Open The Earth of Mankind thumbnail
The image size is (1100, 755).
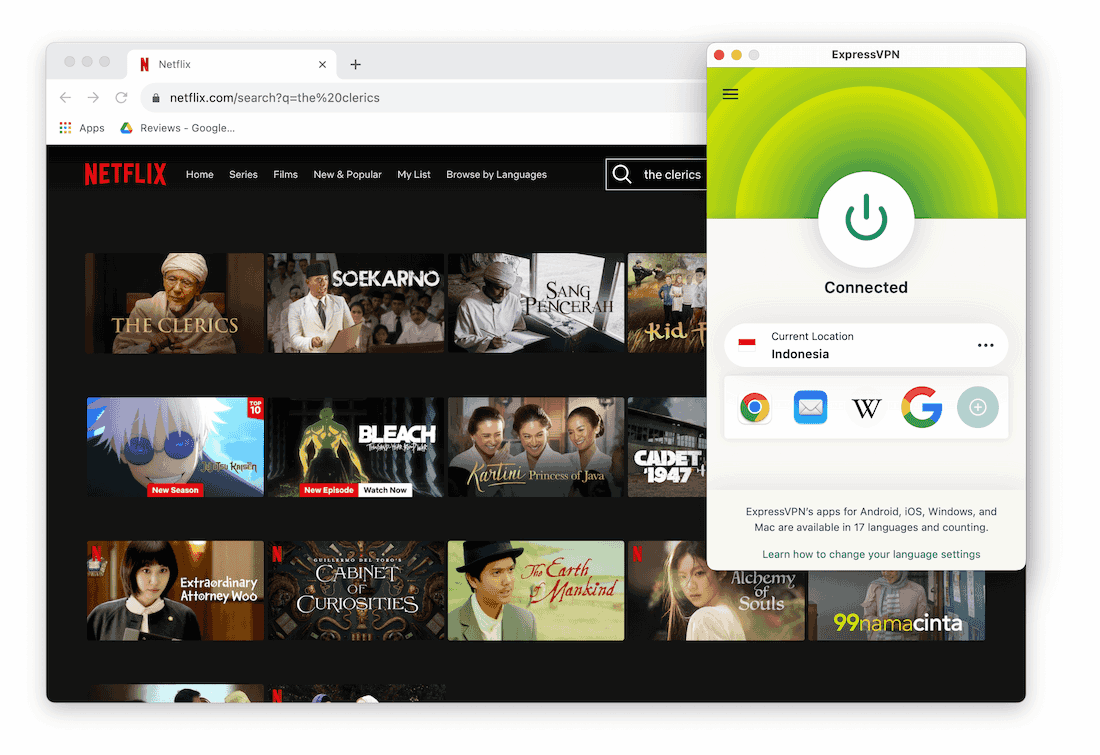coord(536,590)
